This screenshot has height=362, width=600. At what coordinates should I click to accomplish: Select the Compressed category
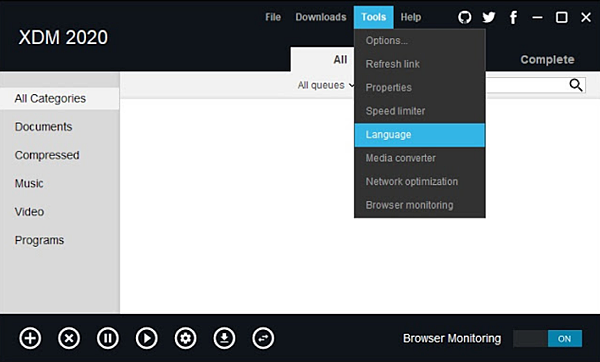(47, 155)
